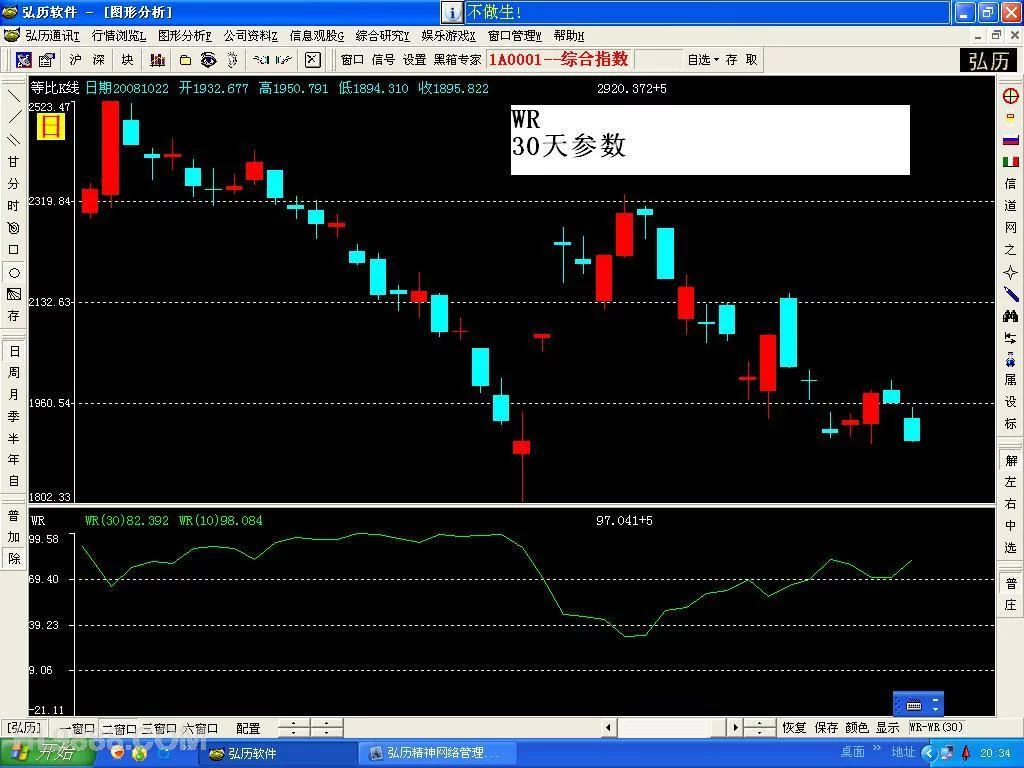Image resolution: width=1024 pixels, height=768 pixels.
Task: Switch to 二窗口 layout
Action: tap(119, 728)
